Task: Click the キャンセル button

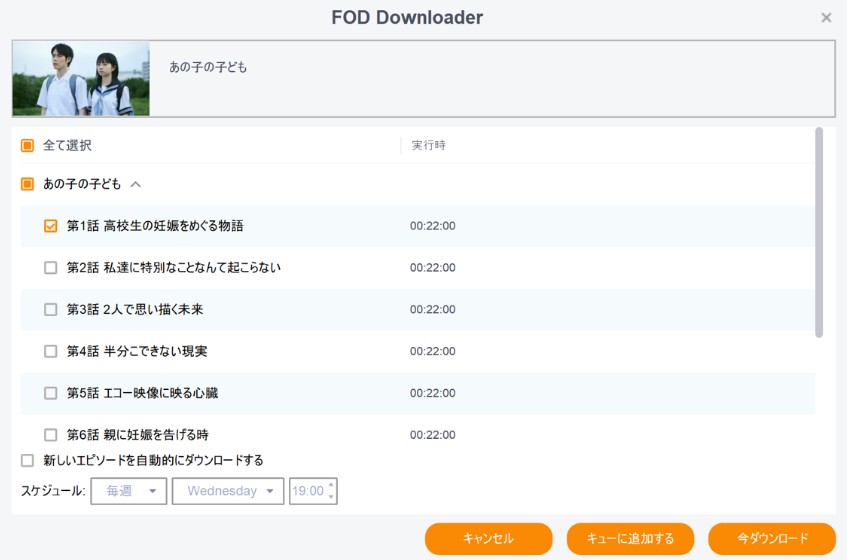Action: tap(488, 538)
